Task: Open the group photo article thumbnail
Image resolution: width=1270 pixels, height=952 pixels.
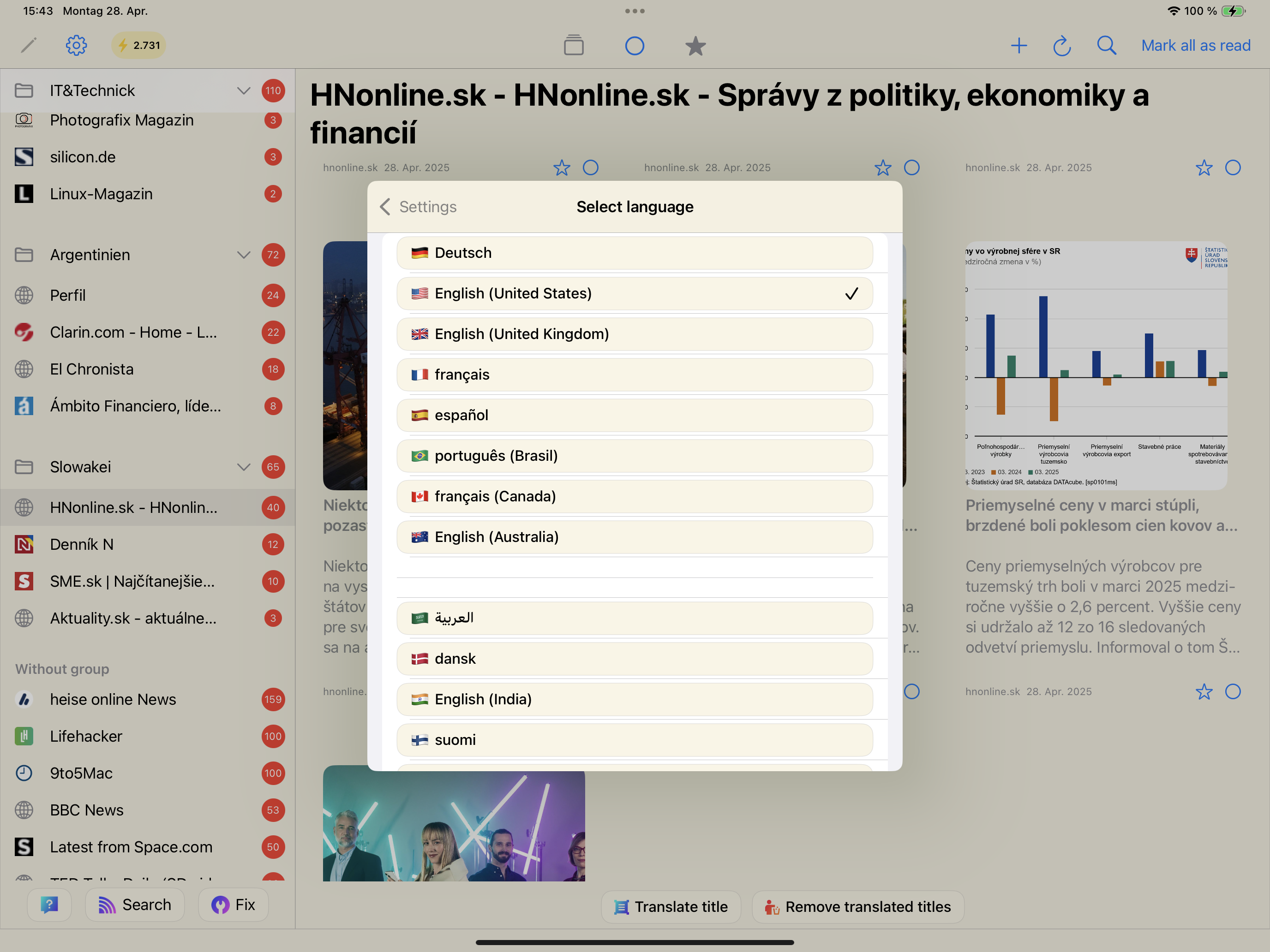Action: pos(454,823)
